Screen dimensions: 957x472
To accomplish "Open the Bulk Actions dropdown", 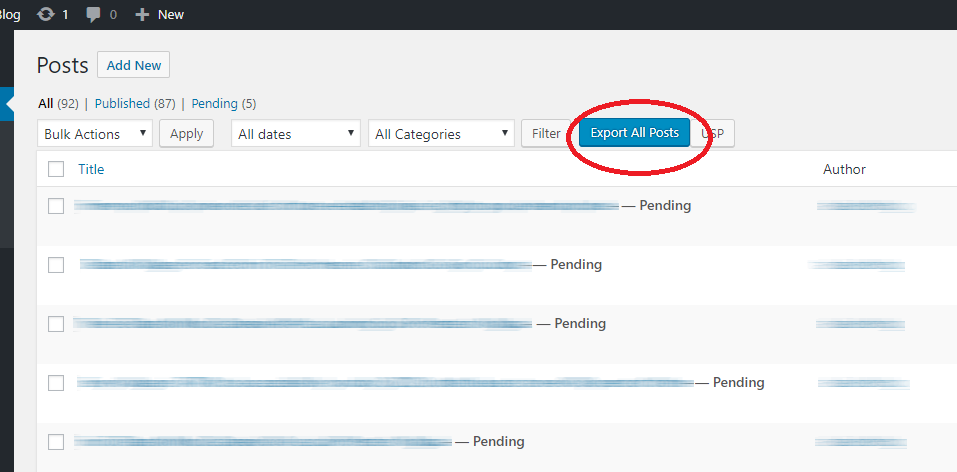I will click(95, 134).
